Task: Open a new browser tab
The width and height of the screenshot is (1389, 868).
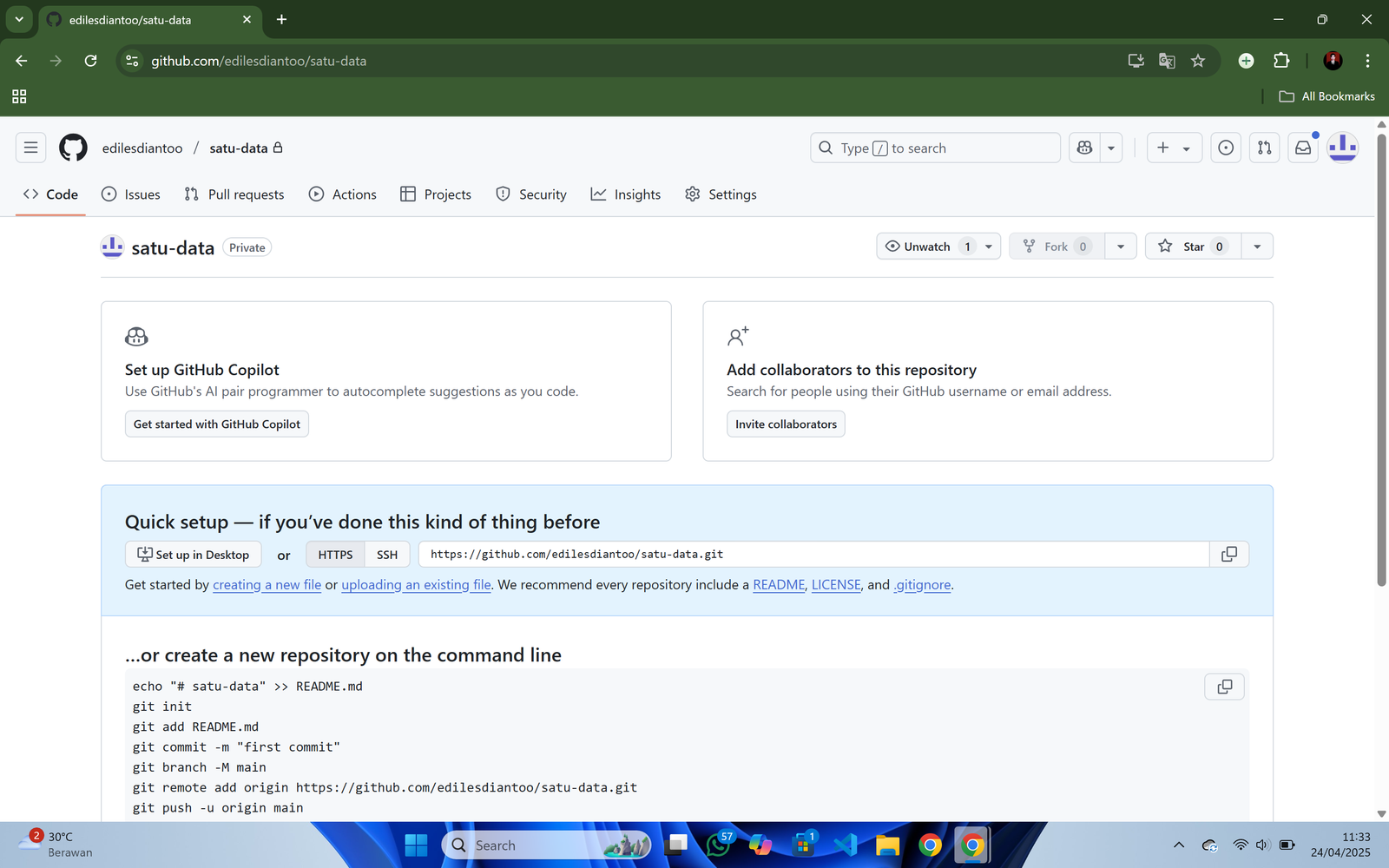Action: point(281,19)
